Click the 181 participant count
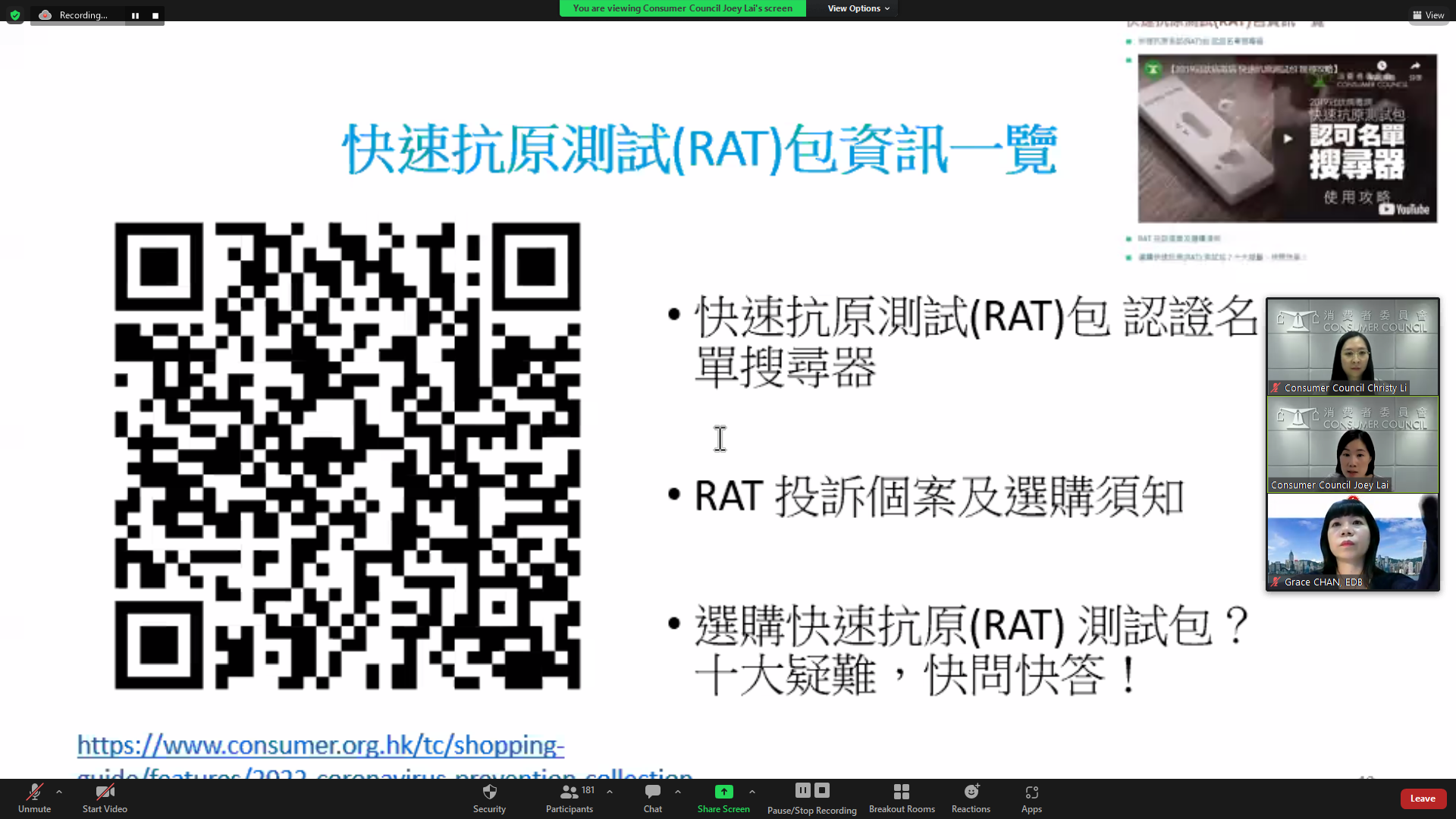Screen dimensions: 1456x819 click(x=588, y=789)
